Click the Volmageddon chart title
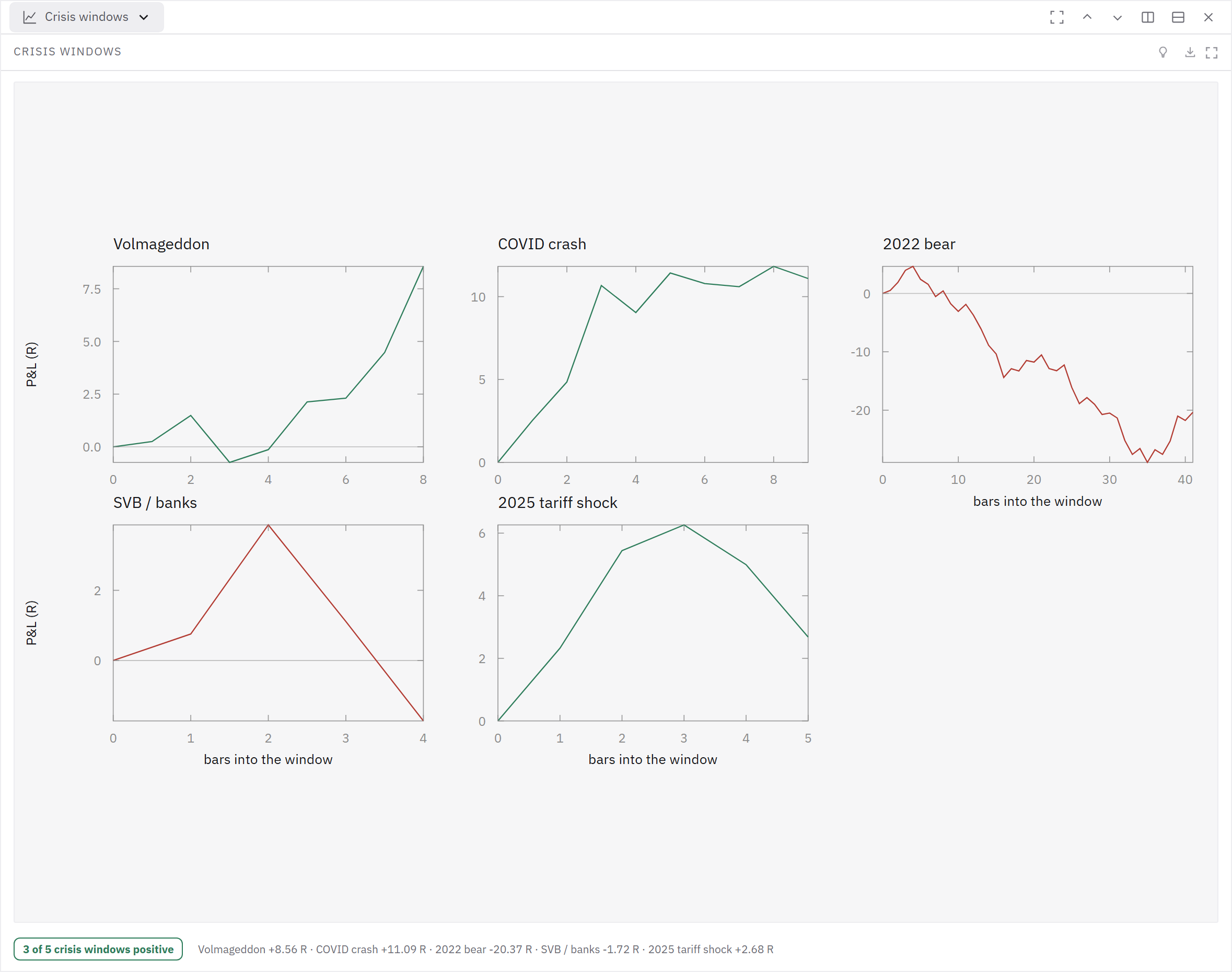Screen dimensions: 1232x972 tap(161, 244)
